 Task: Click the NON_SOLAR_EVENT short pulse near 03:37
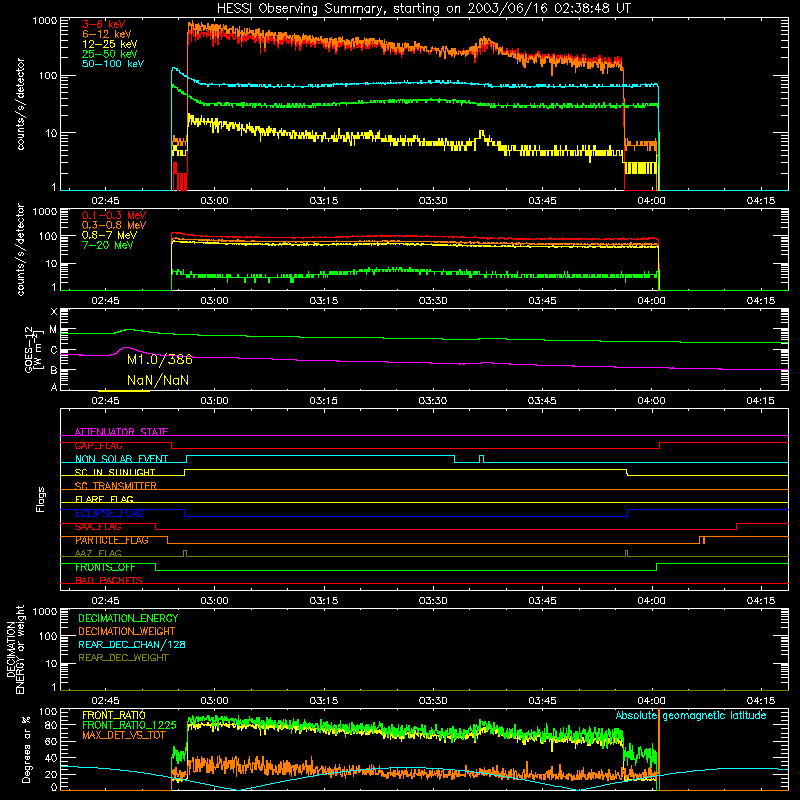(x=482, y=459)
